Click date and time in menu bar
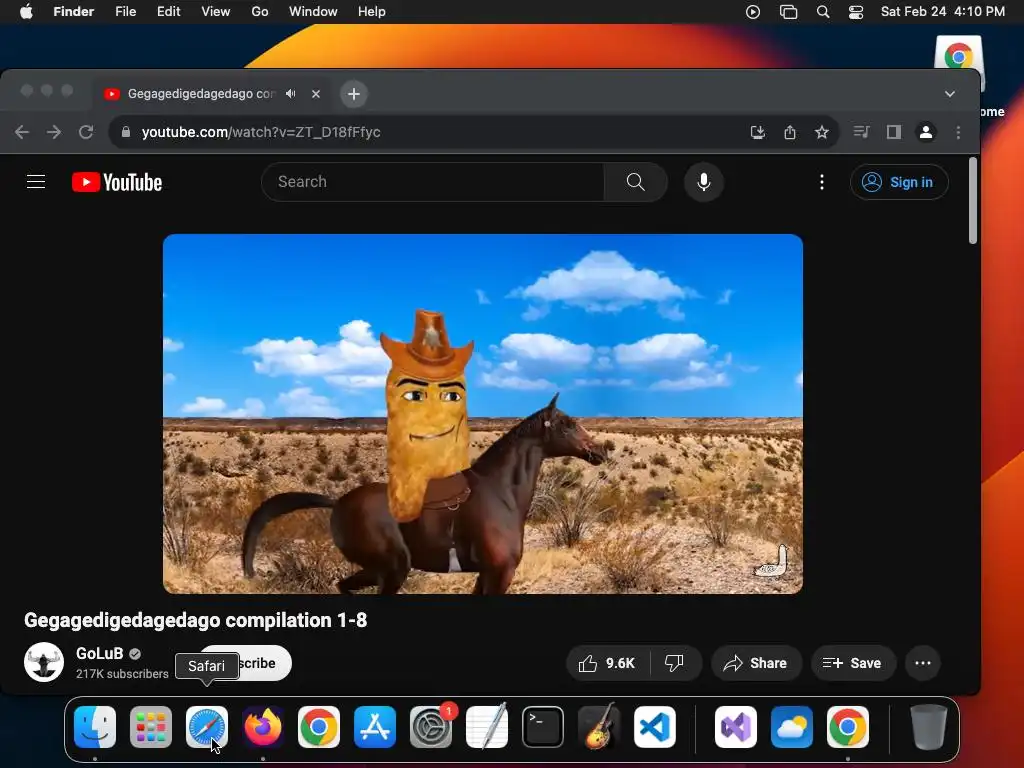 click(942, 11)
